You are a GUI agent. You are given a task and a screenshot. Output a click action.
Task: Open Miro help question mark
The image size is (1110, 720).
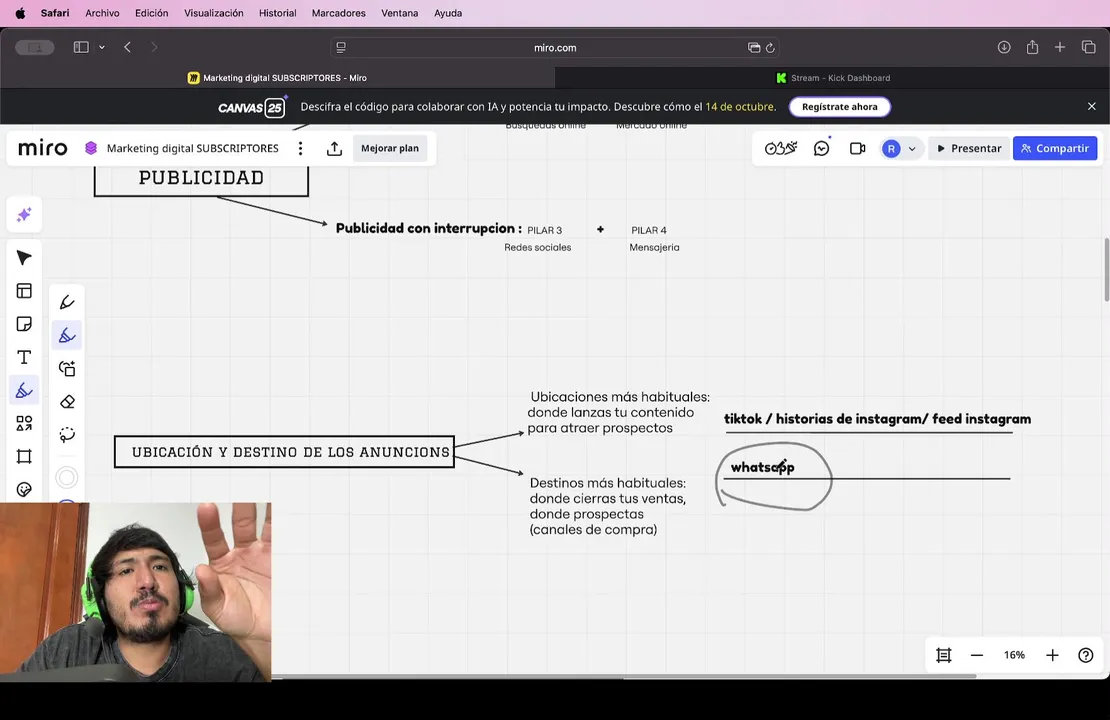1085,655
